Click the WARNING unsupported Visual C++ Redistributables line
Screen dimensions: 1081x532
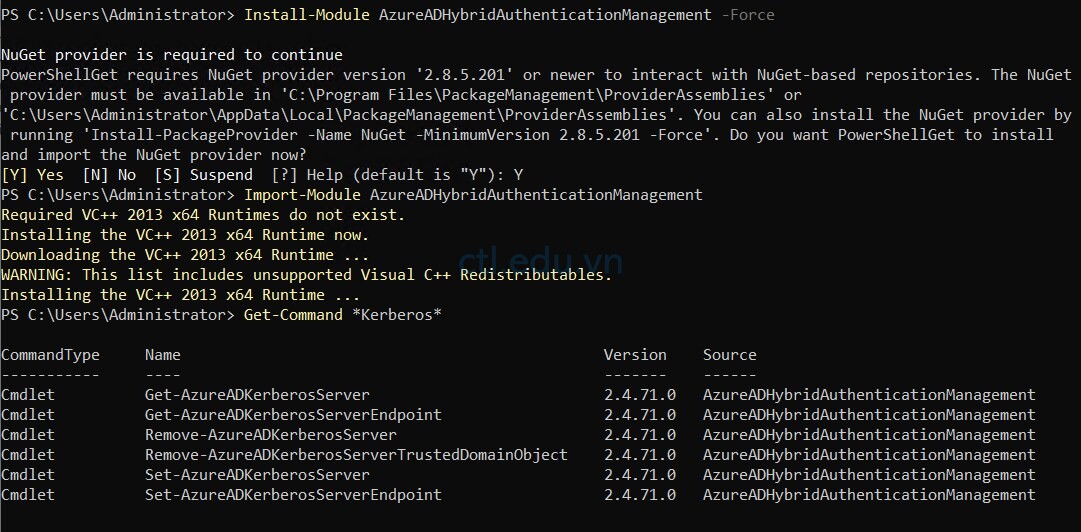coord(307,275)
